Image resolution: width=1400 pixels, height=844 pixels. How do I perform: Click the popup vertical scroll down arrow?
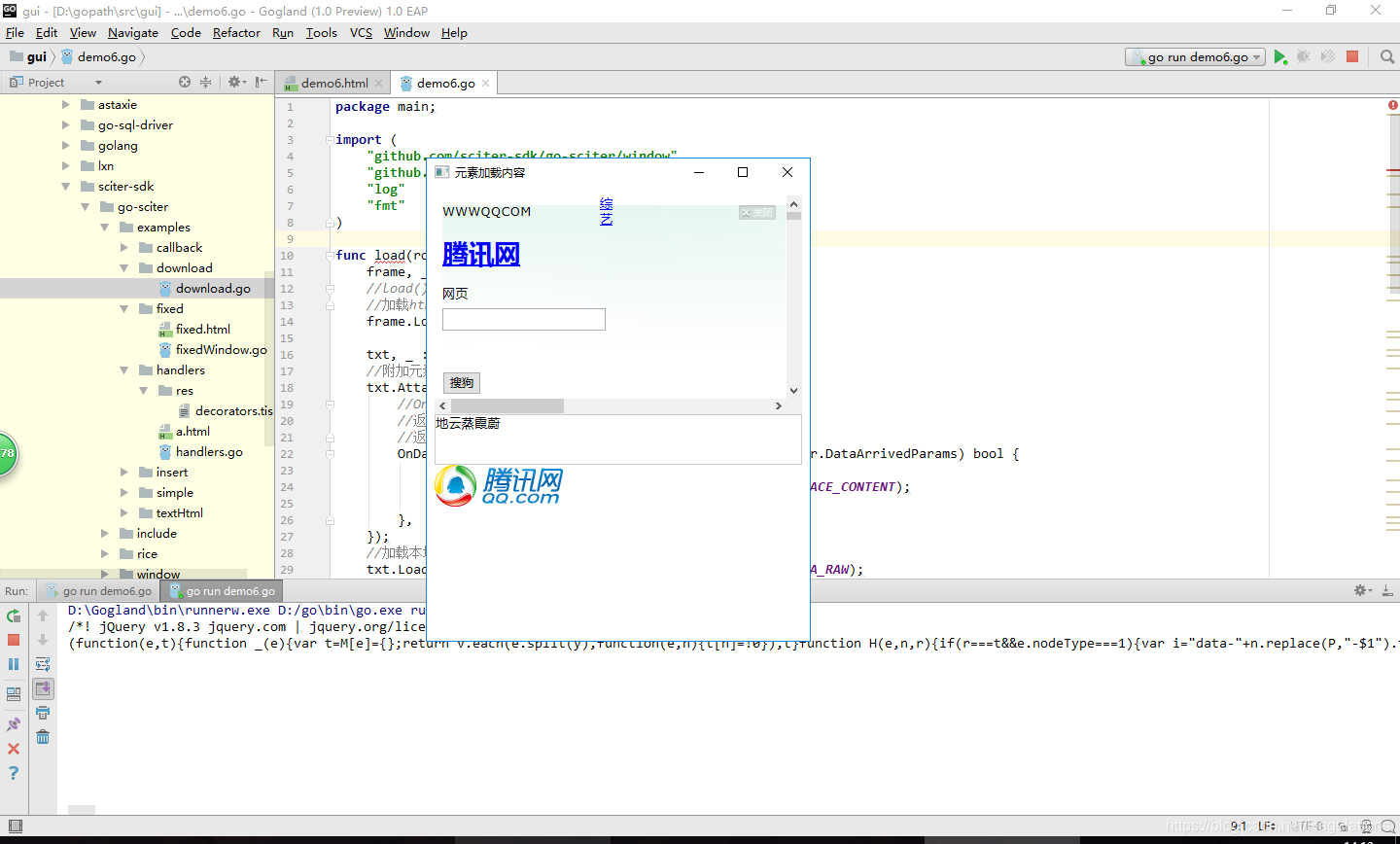tap(793, 391)
